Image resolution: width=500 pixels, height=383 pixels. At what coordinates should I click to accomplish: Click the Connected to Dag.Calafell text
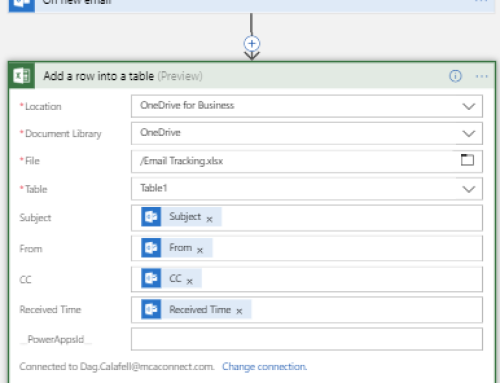[x=117, y=367]
